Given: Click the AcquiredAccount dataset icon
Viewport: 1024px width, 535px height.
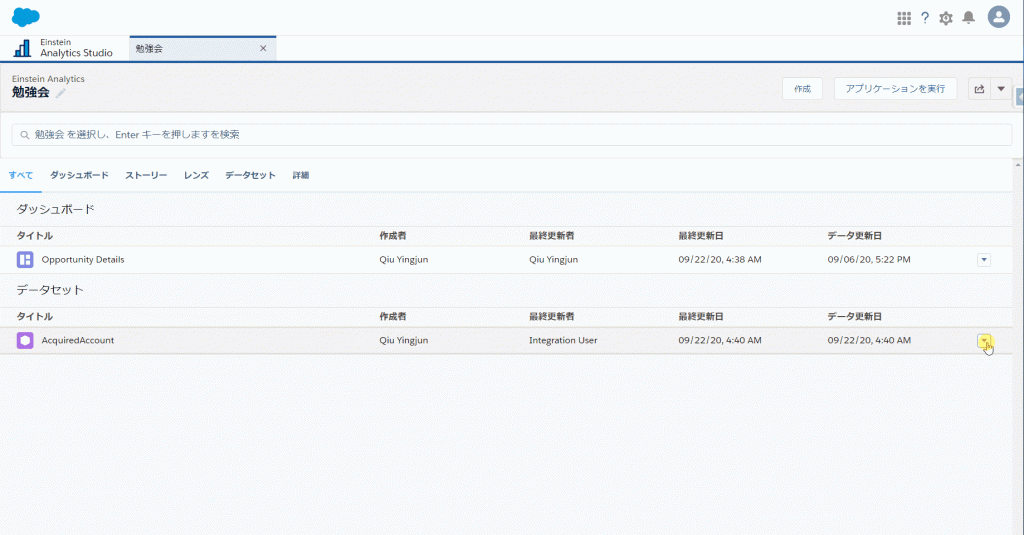Looking at the screenshot, I should 25,340.
